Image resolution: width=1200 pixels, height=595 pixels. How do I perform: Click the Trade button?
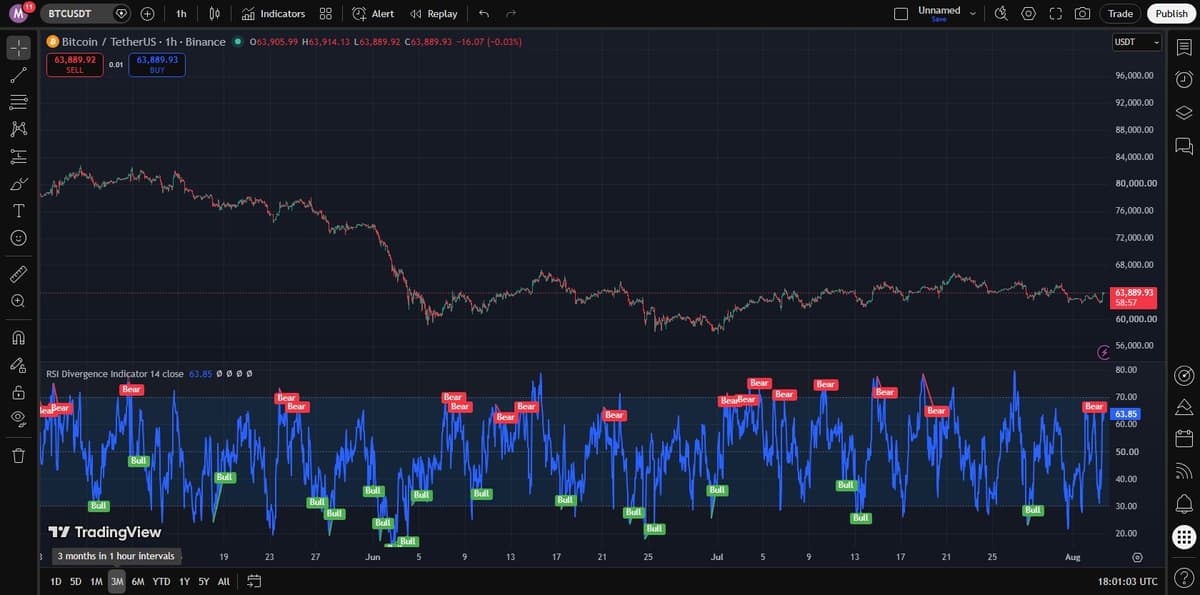point(1121,14)
